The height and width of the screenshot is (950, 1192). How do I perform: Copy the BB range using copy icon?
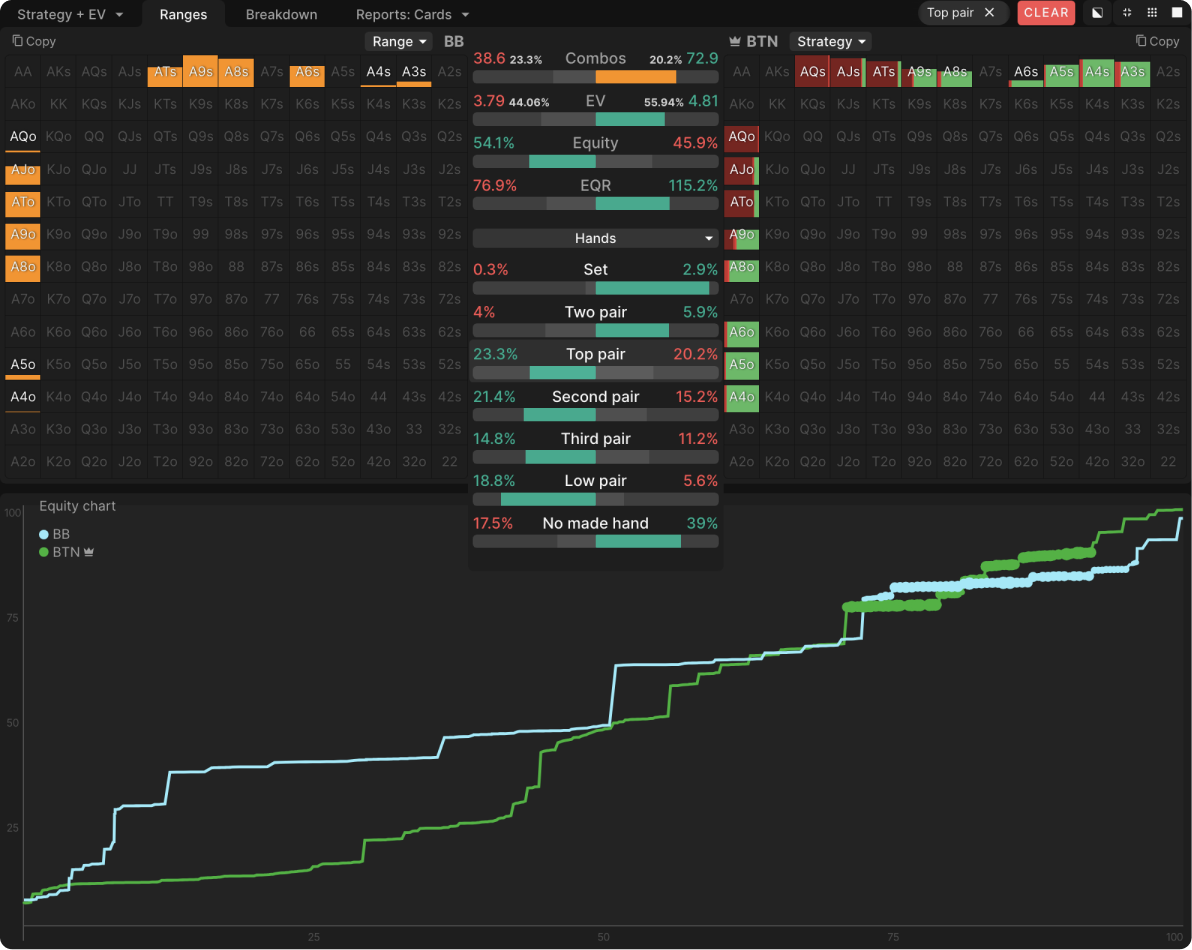34,41
